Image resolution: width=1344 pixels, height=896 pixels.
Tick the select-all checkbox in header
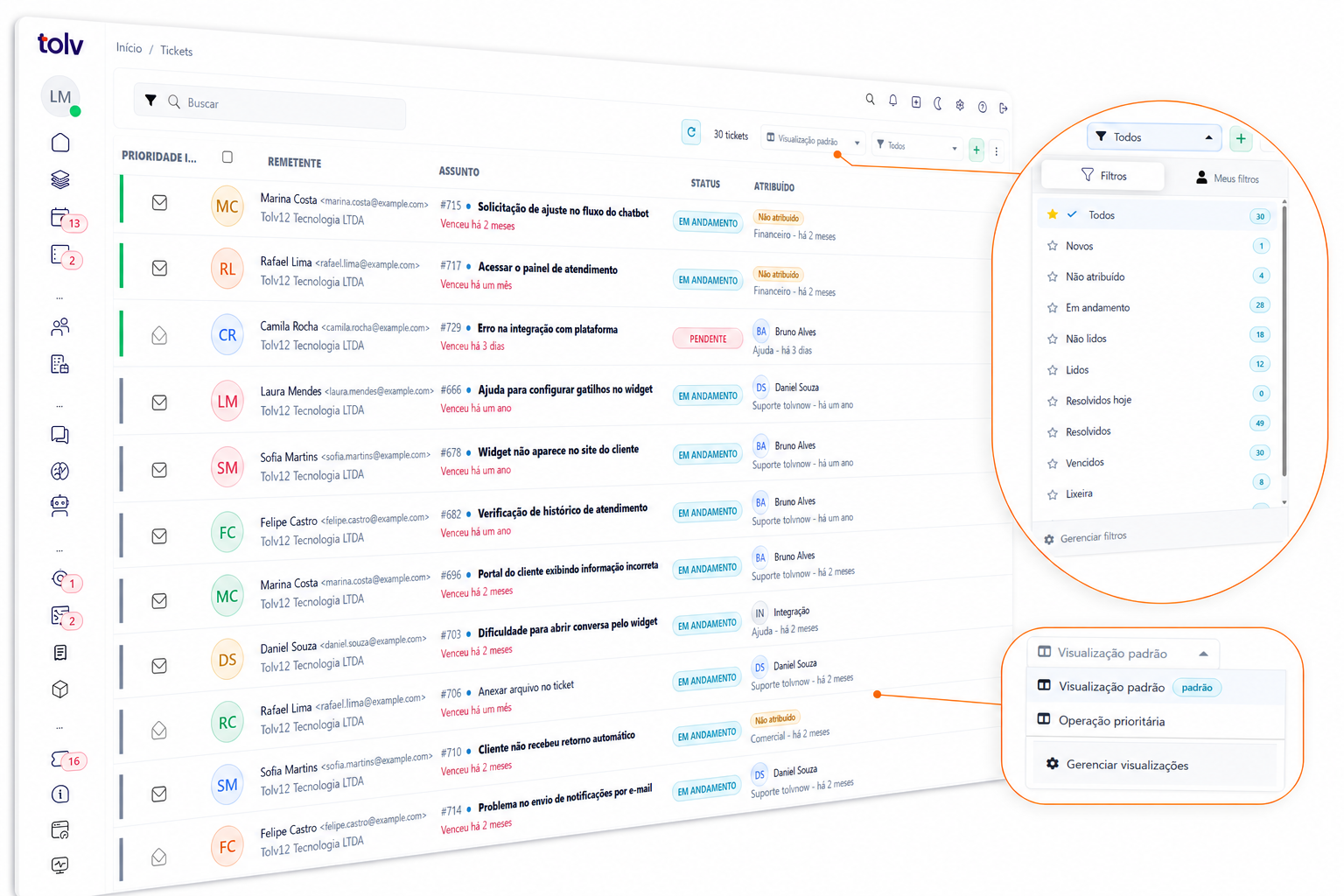(x=227, y=157)
